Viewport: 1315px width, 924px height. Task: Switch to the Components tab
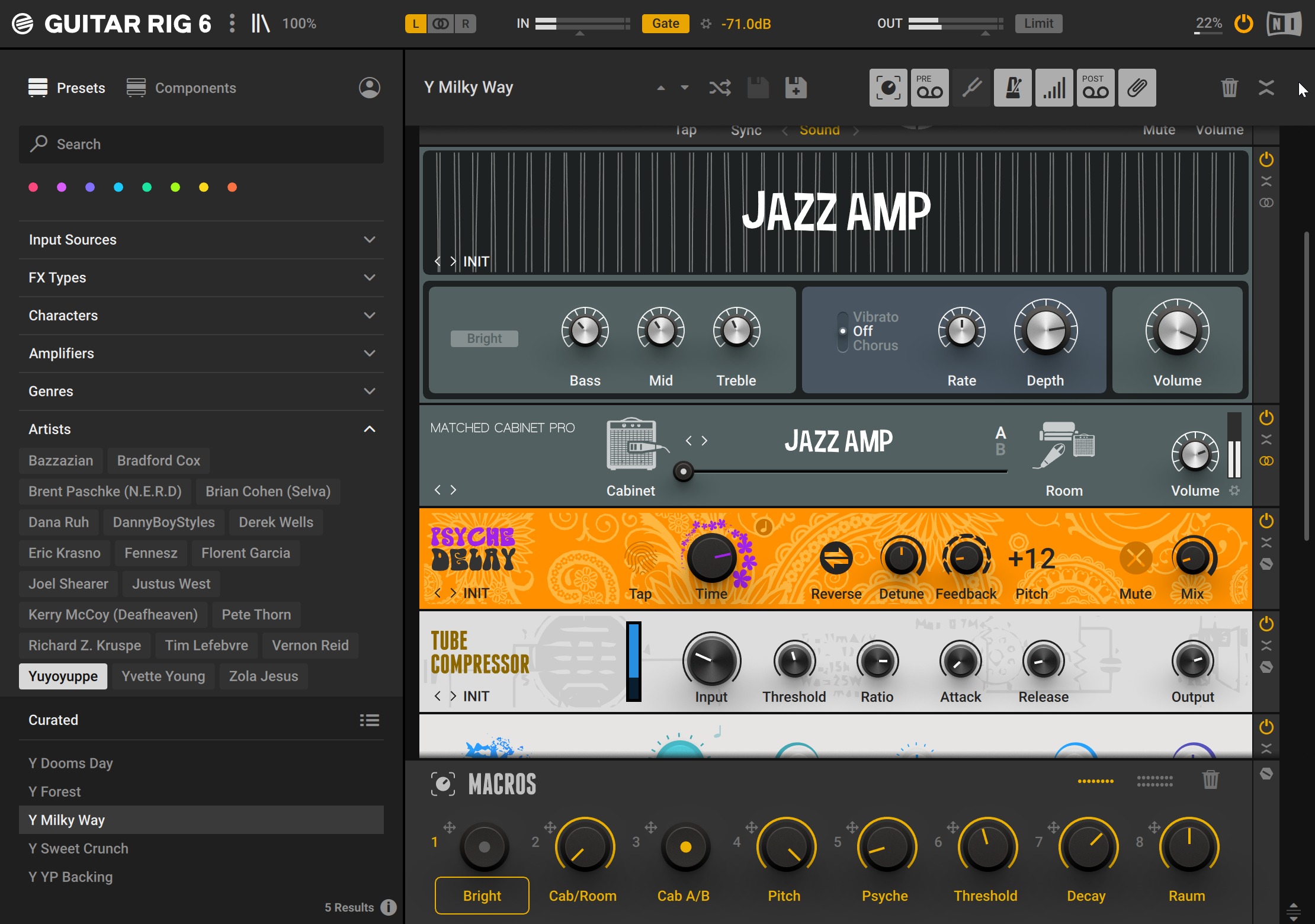pos(181,88)
